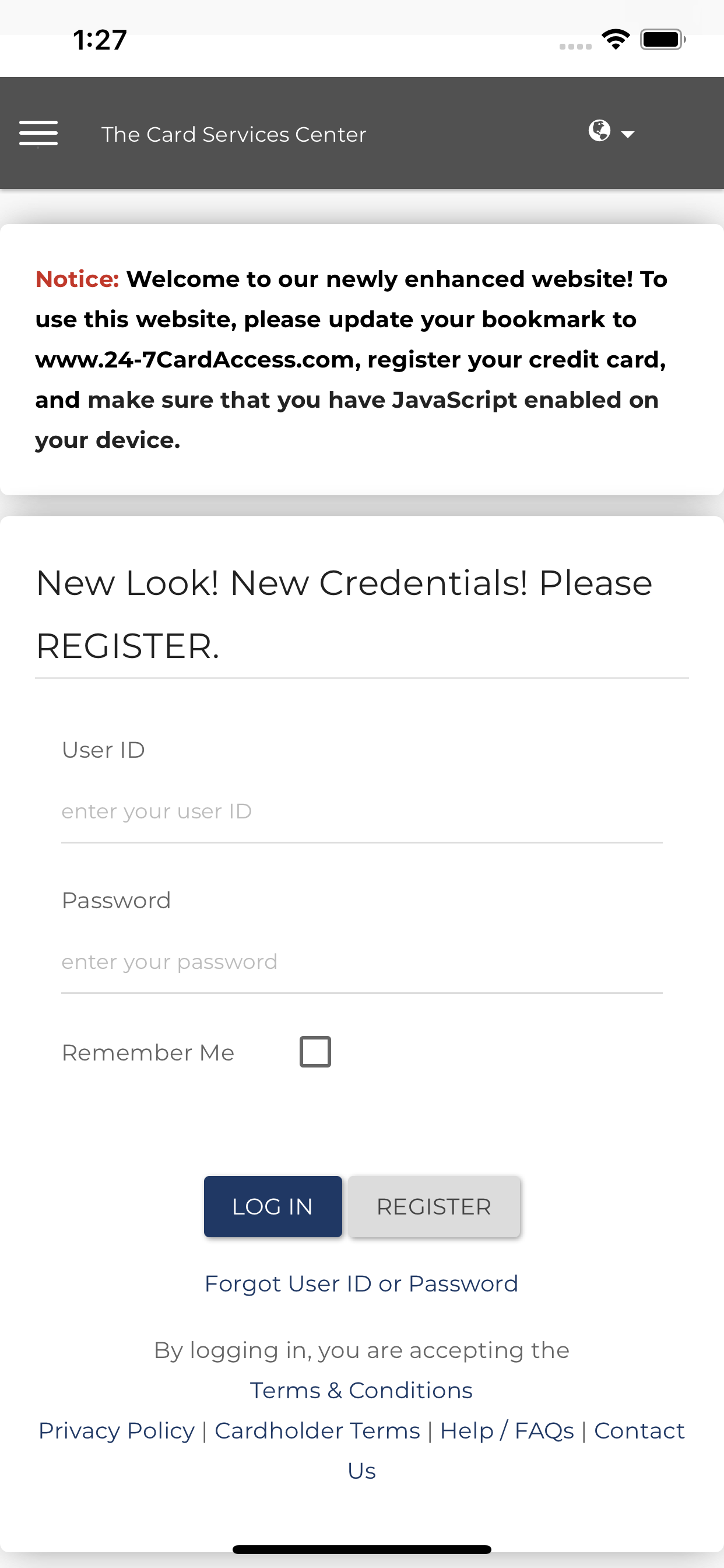The width and height of the screenshot is (724, 1568).
Task: Tap the home indicator bar at bottom
Action: tap(361, 1550)
